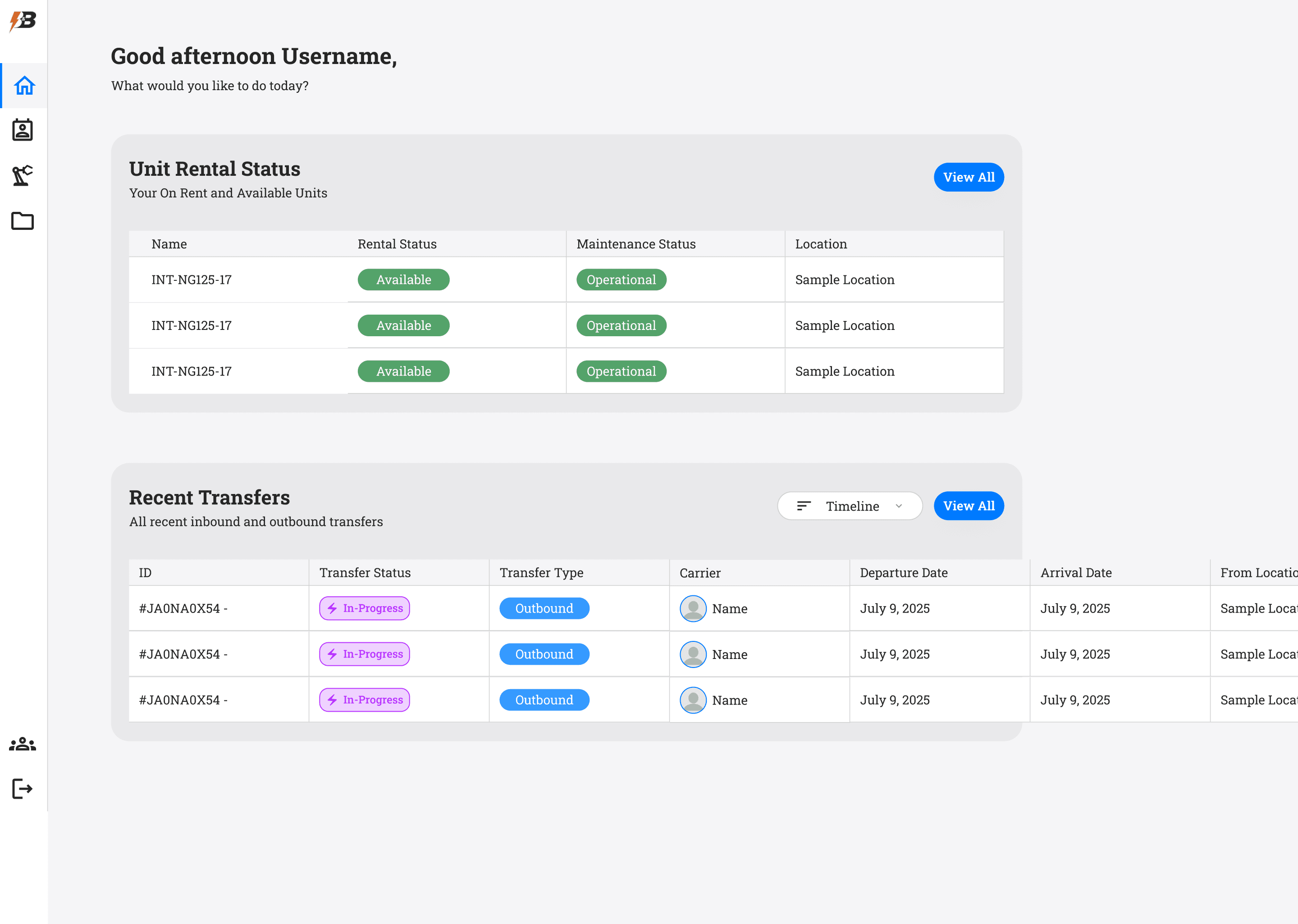
Task: Sort by Transfer Status column header
Action: (x=365, y=573)
